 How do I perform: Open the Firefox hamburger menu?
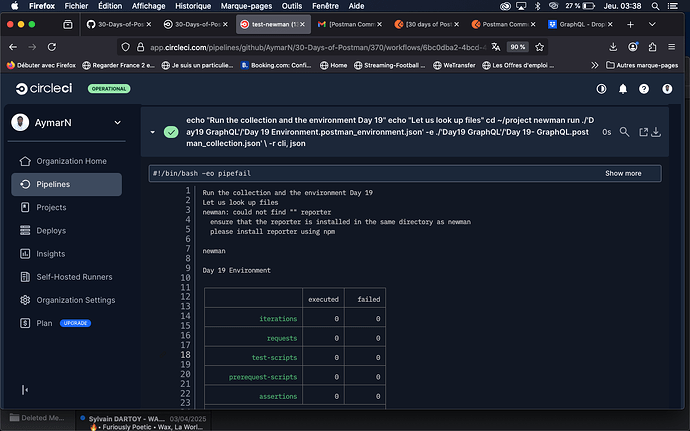pyautogui.click(x=672, y=47)
